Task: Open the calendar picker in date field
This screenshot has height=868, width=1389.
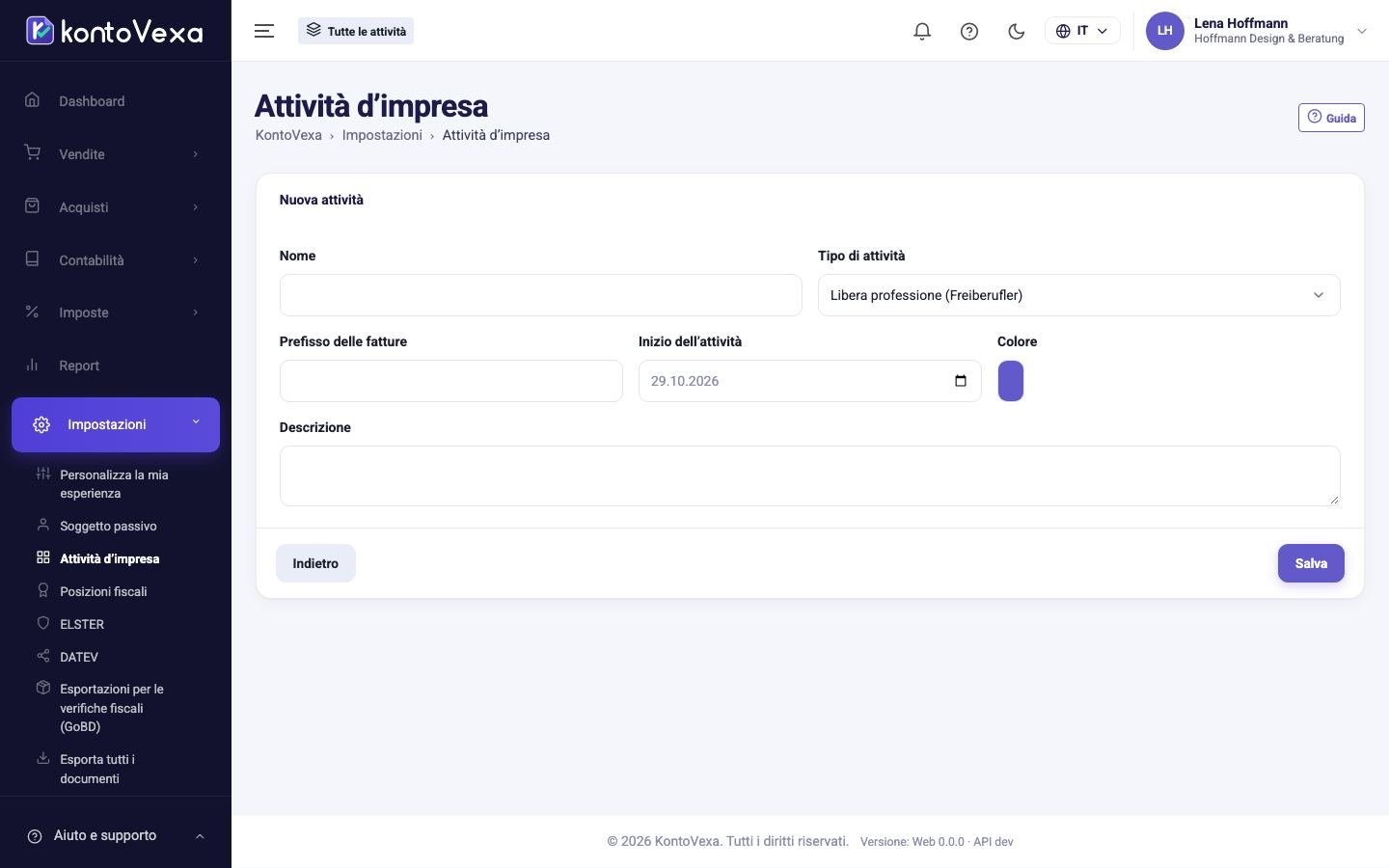Action: 960,381
